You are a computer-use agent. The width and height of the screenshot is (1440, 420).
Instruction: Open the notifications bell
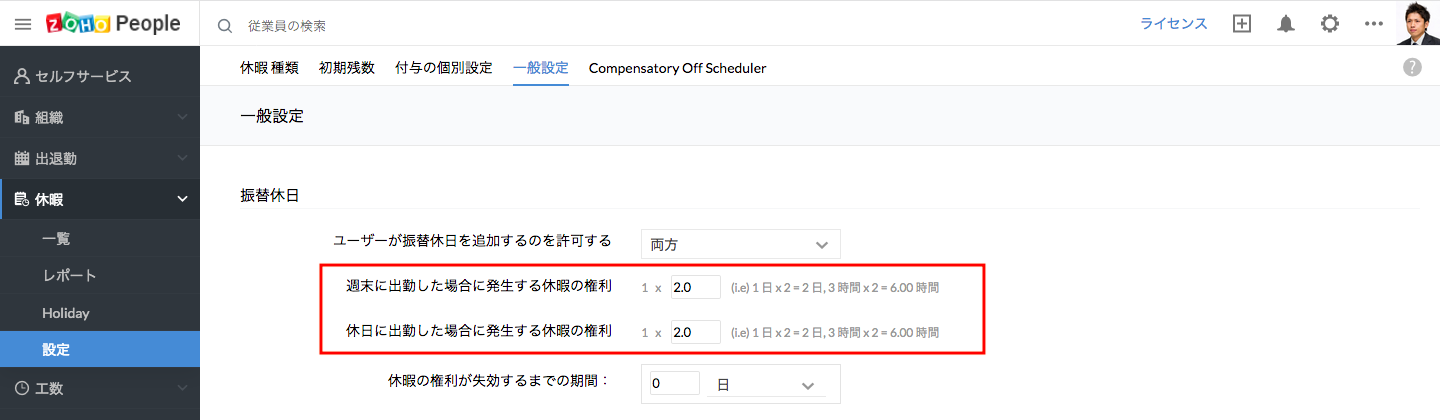pyautogui.click(x=1286, y=24)
